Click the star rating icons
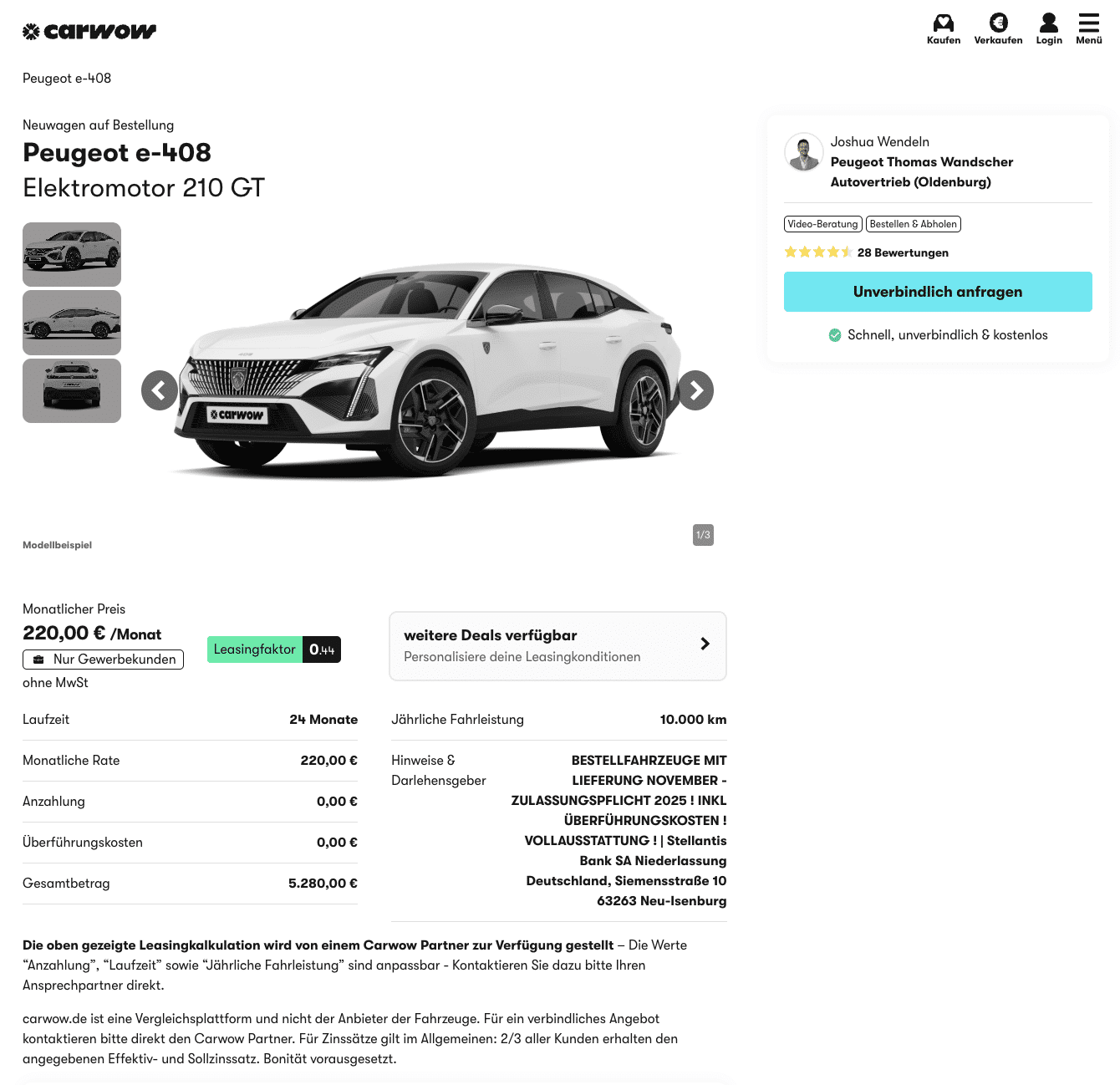The height and width of the screenshot is (1085, 1120). click(x=818, y=252)
